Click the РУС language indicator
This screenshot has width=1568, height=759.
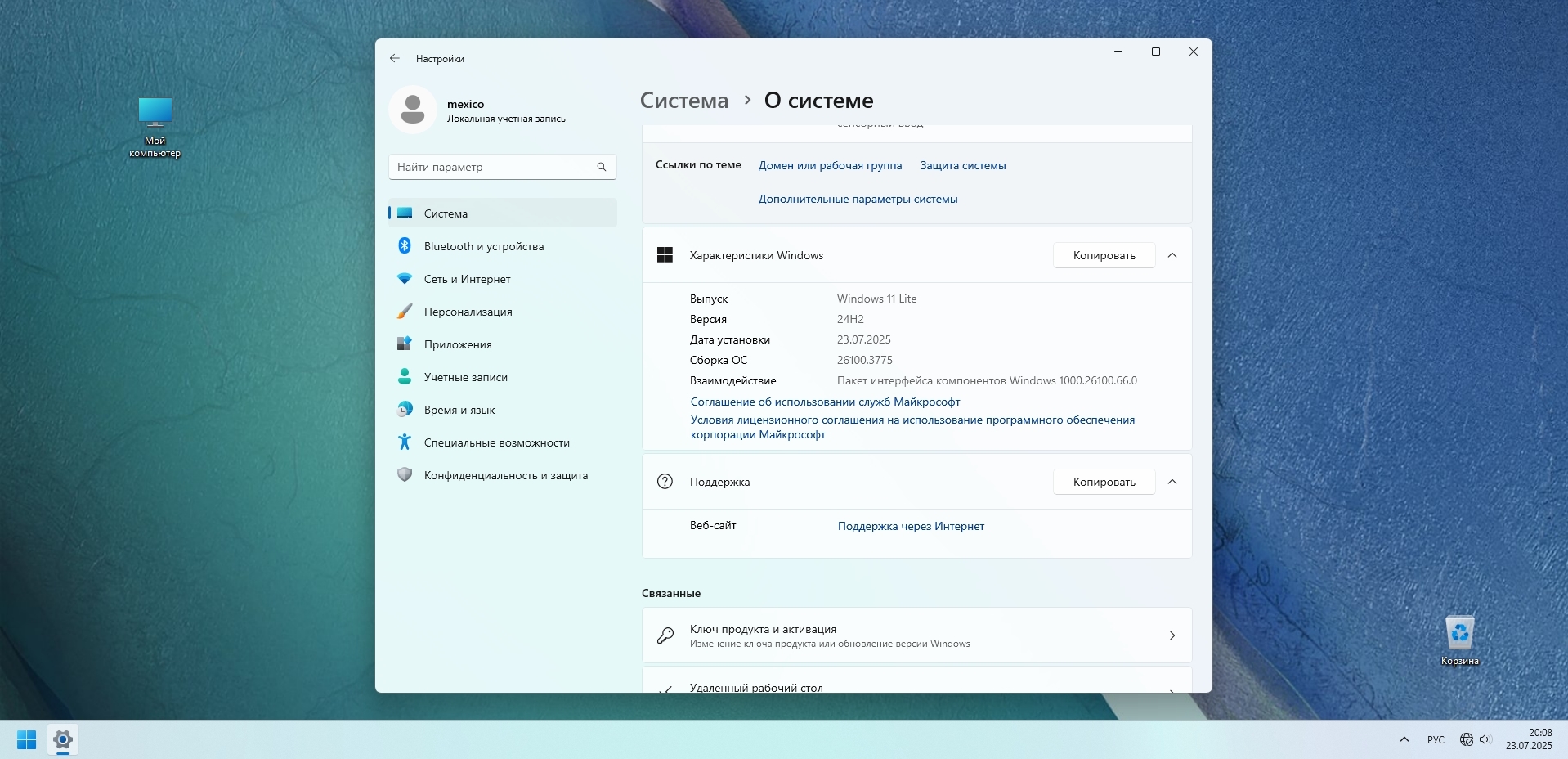(1436, 739)
